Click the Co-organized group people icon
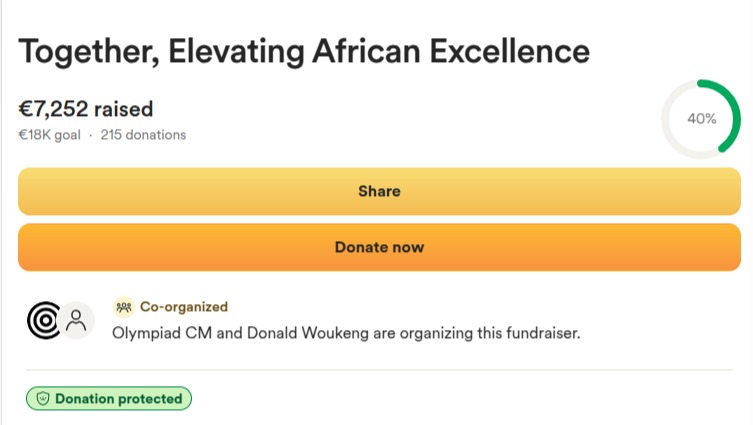Viewport: 753px width, 425px height. [x=124, y=307]
